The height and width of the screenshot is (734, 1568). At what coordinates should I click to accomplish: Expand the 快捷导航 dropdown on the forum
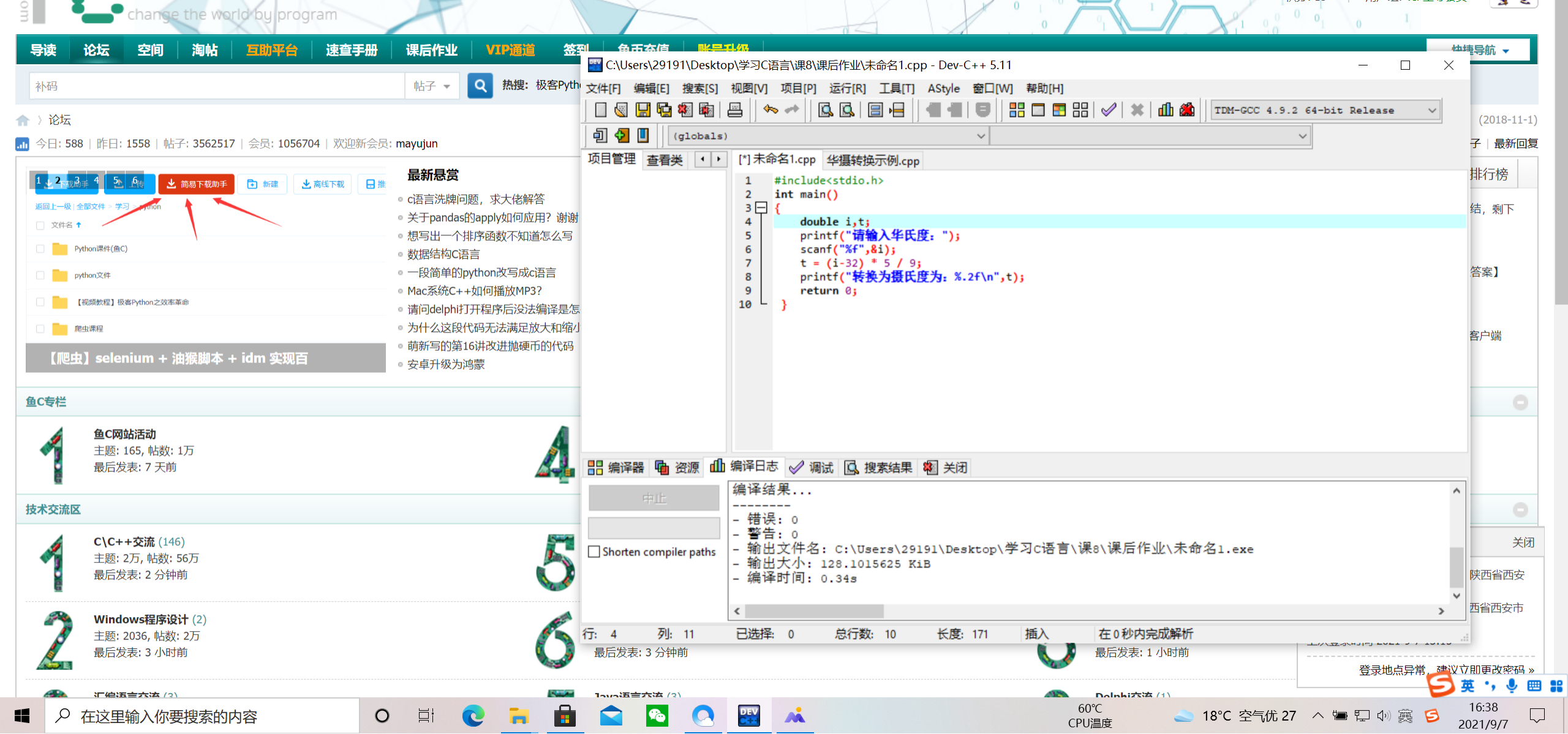click(x=1479, y=50)
